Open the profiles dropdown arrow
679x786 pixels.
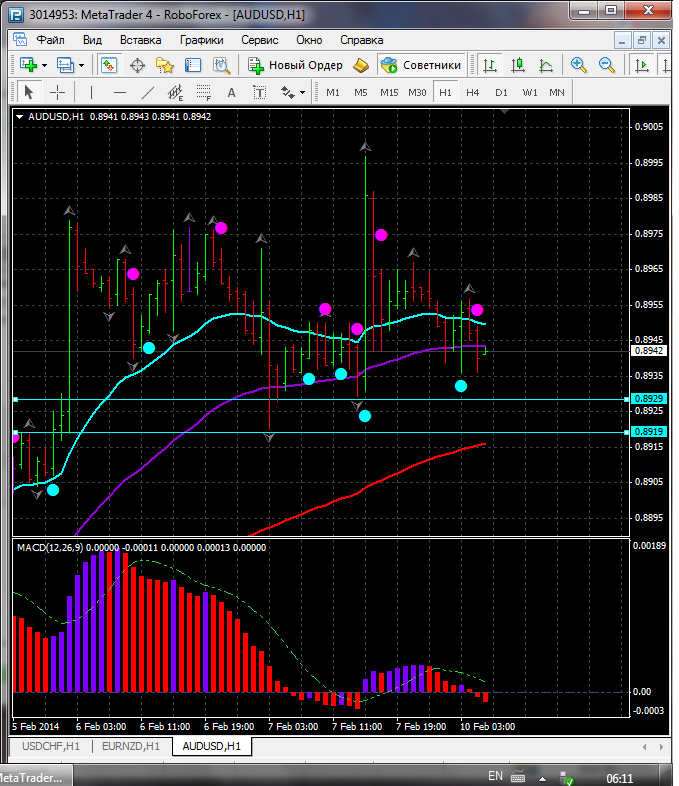[82, 65]
